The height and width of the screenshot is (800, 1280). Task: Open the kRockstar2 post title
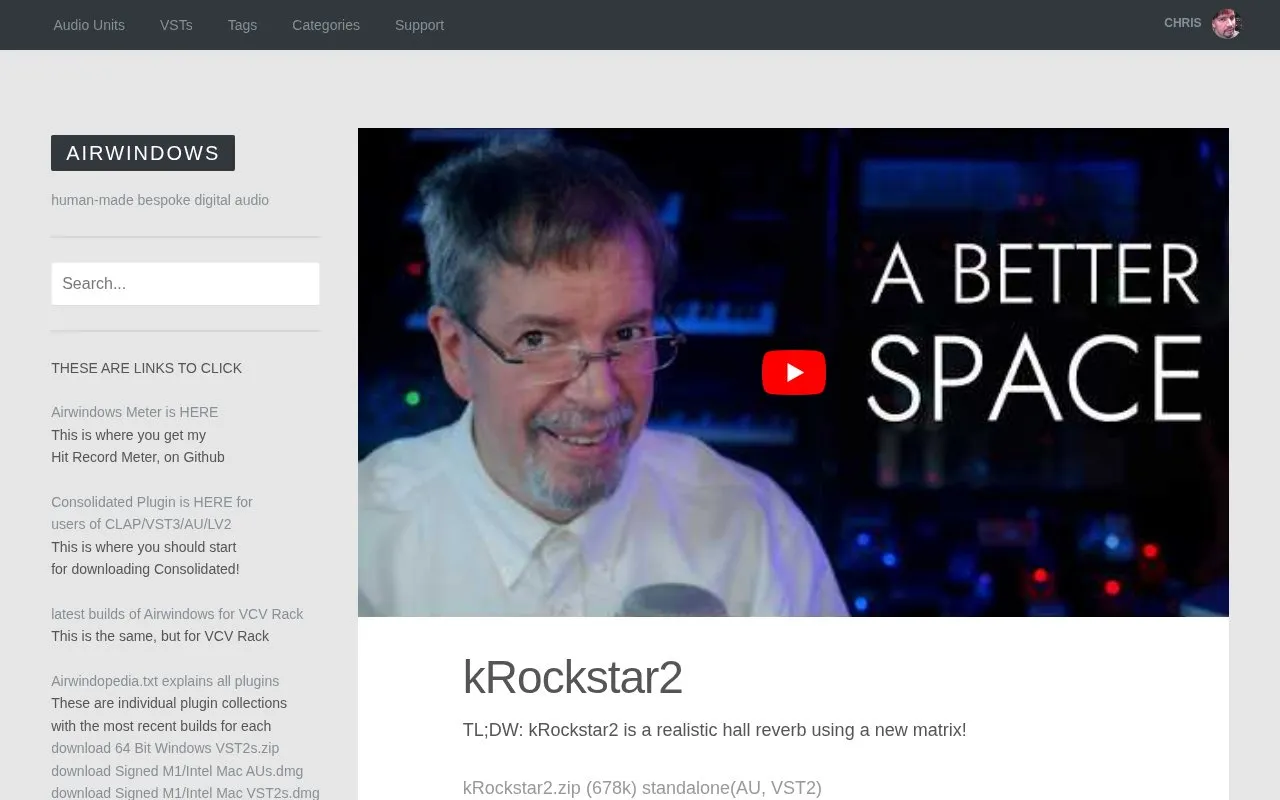coord(572,678)
